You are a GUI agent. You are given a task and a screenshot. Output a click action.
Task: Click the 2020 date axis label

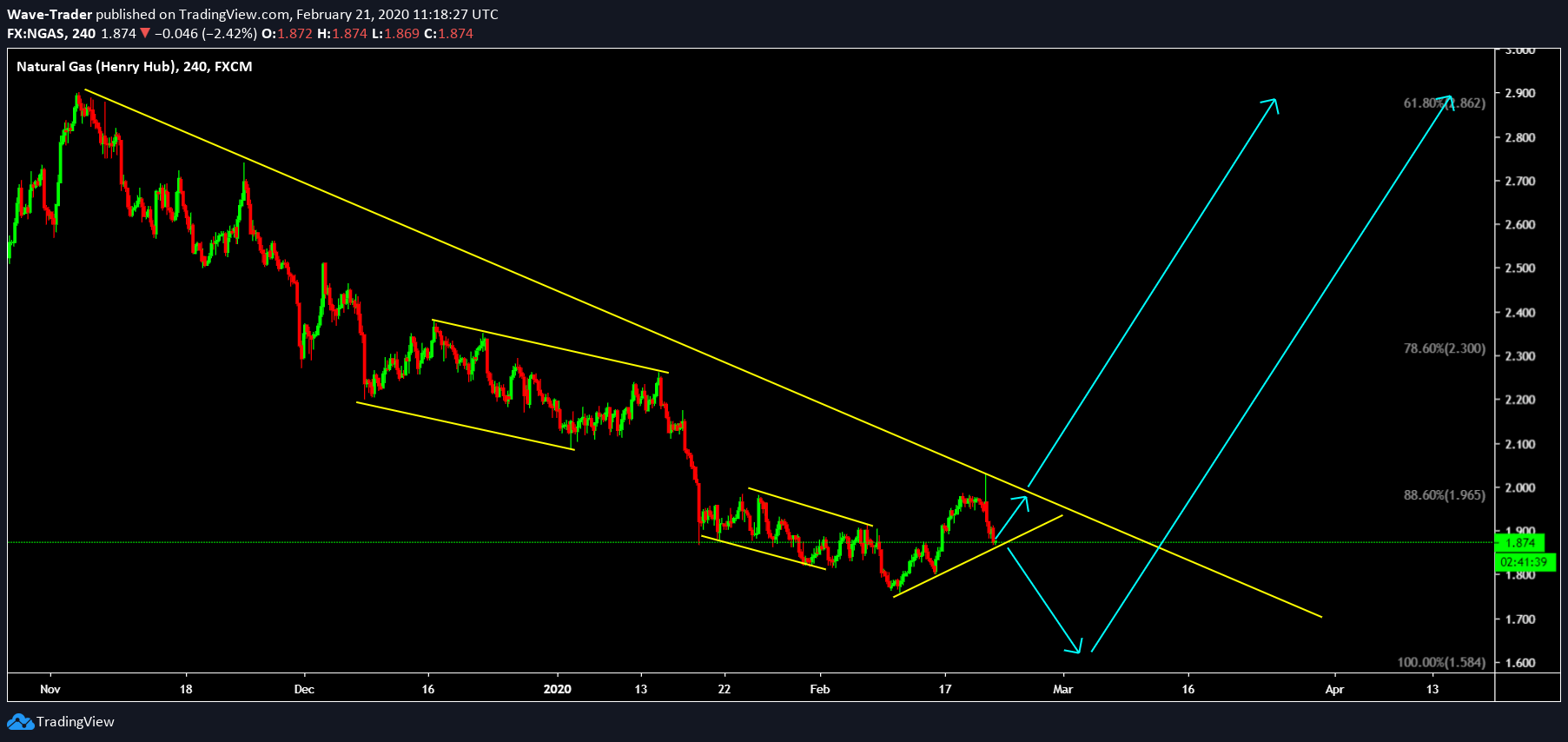point(557,689)
